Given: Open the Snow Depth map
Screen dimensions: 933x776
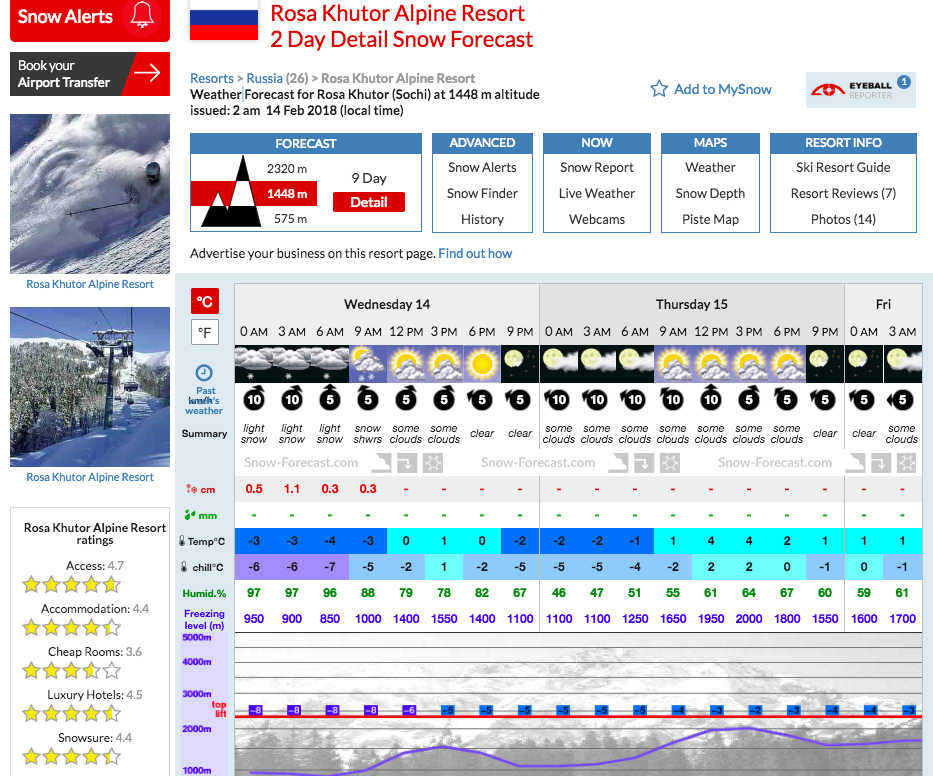Looking at the screenshot, I should tap(710, 193).
